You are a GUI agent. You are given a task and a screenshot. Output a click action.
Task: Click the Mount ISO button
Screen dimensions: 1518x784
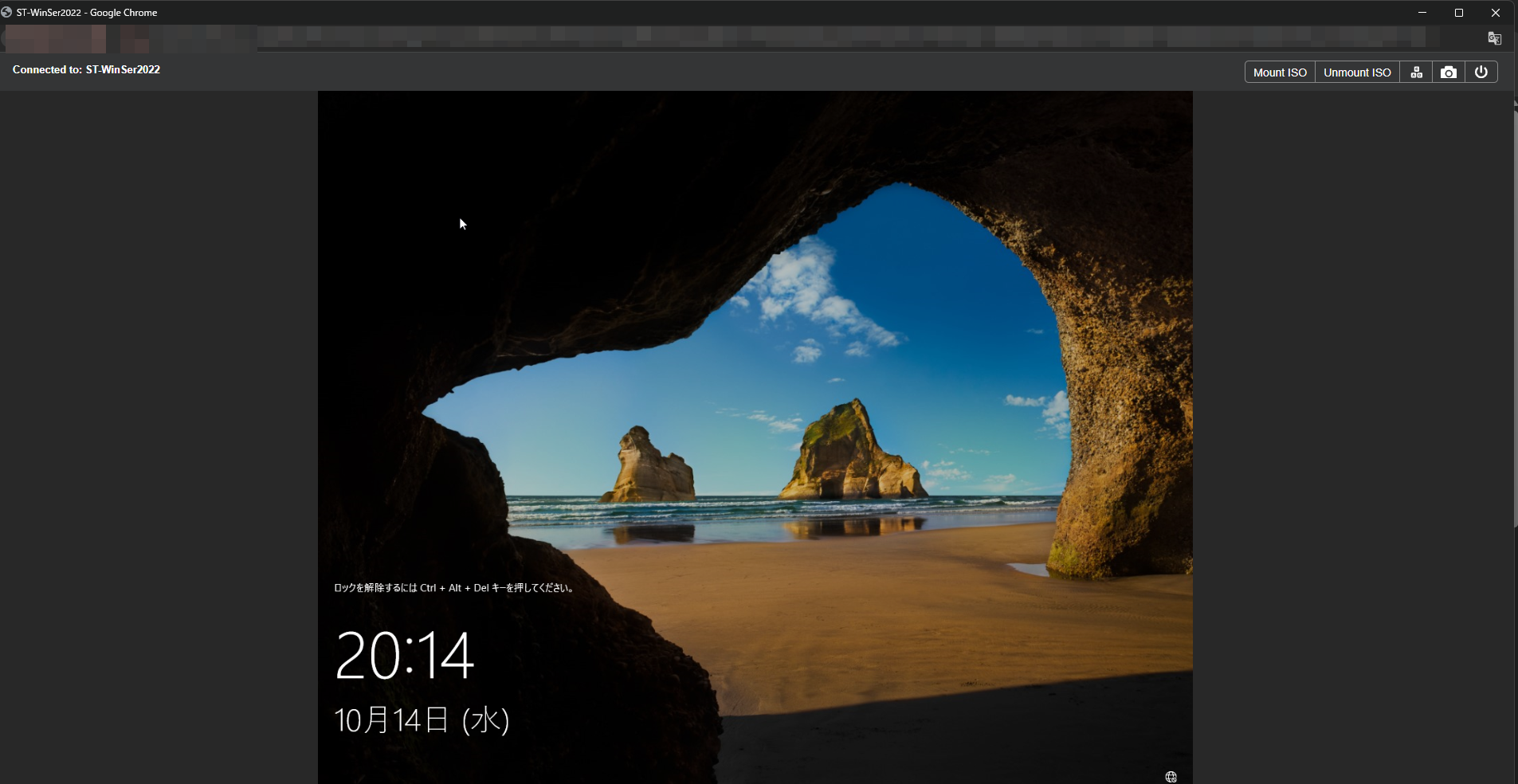tap(1280, 72)
